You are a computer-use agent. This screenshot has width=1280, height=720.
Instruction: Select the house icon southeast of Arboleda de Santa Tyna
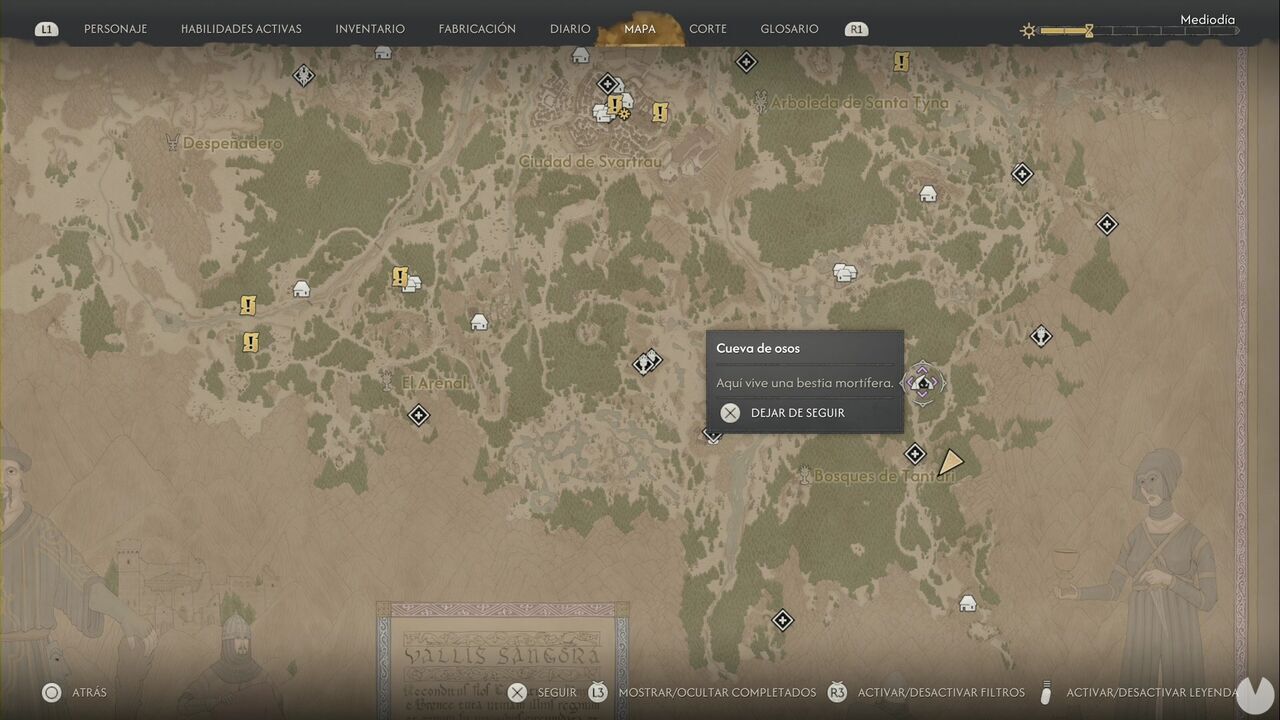928,194
